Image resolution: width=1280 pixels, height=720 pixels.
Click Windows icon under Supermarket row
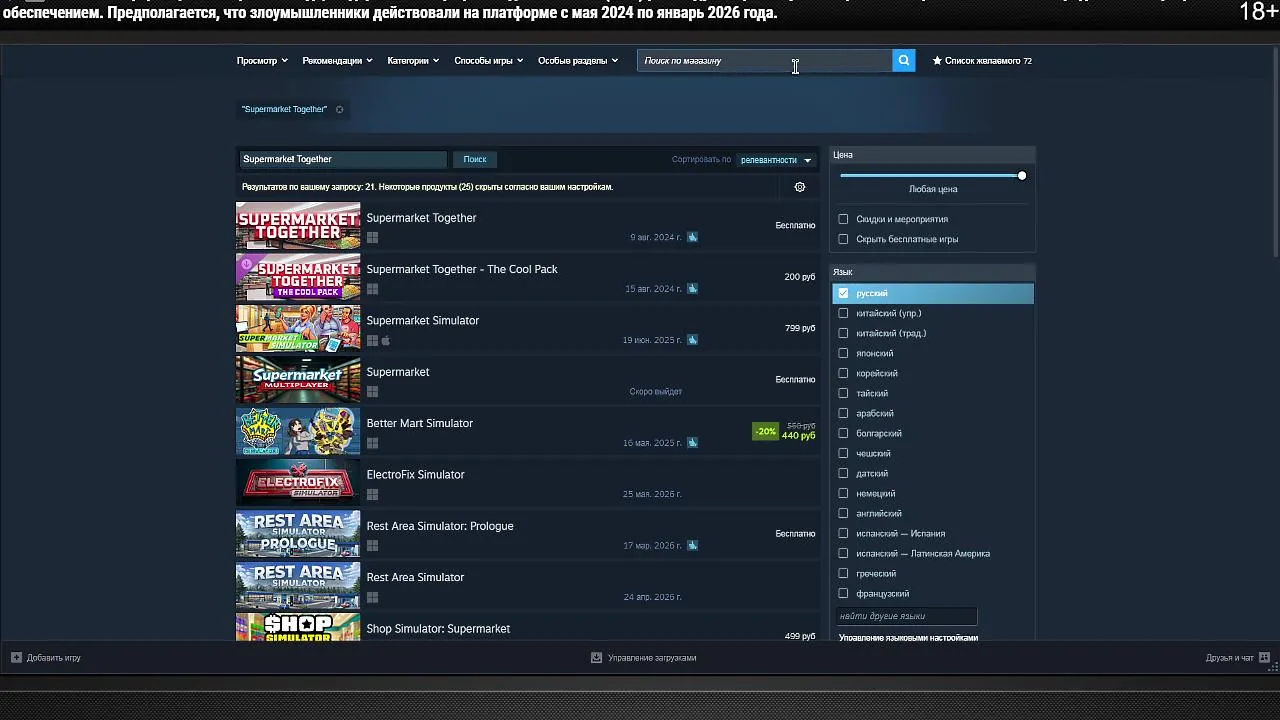(x=372, y=392)
